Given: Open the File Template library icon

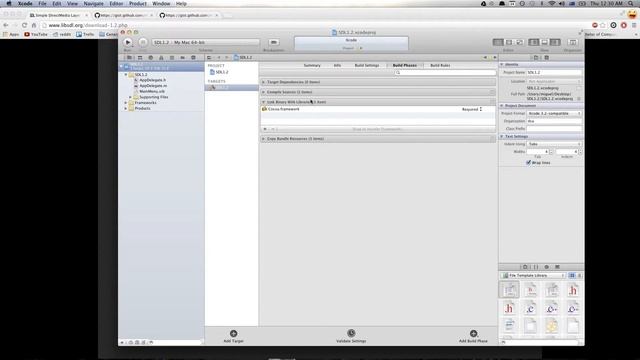Looking at the screenshot, I should pos(525,267).
